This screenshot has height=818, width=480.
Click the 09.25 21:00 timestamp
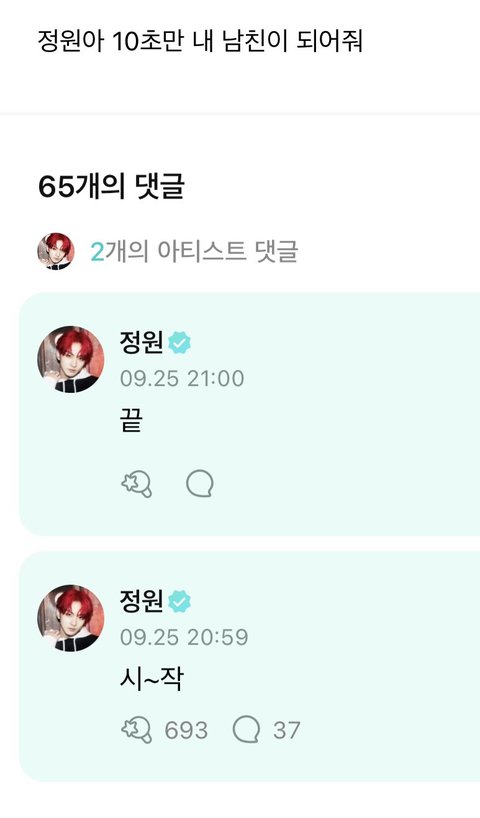[182, 379]
